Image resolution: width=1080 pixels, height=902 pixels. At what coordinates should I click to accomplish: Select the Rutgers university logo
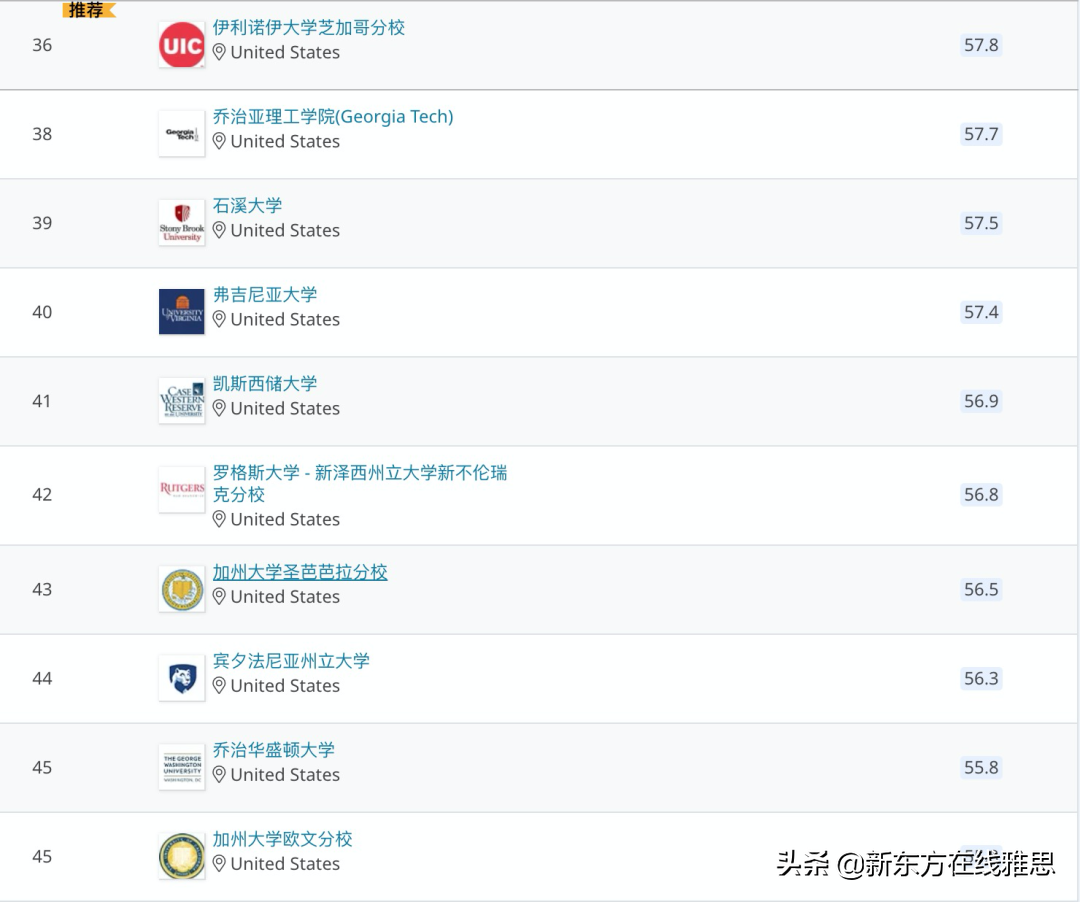coord(180,489)
